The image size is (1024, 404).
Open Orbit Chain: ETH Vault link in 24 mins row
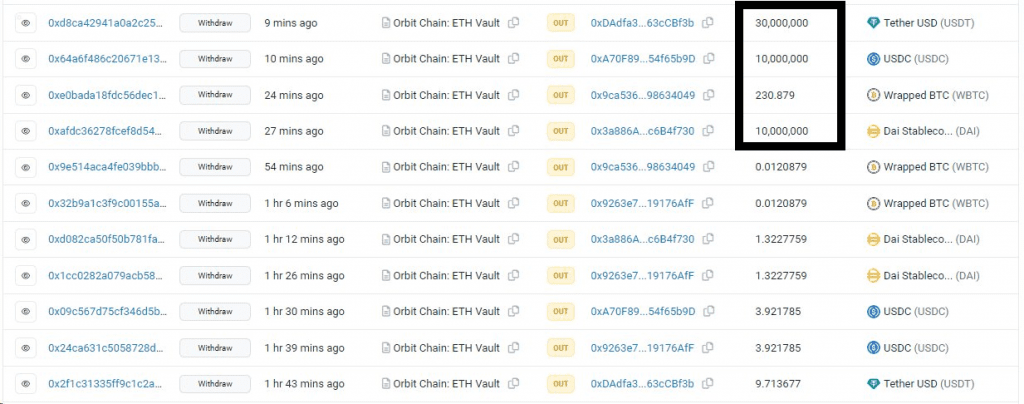446,95
